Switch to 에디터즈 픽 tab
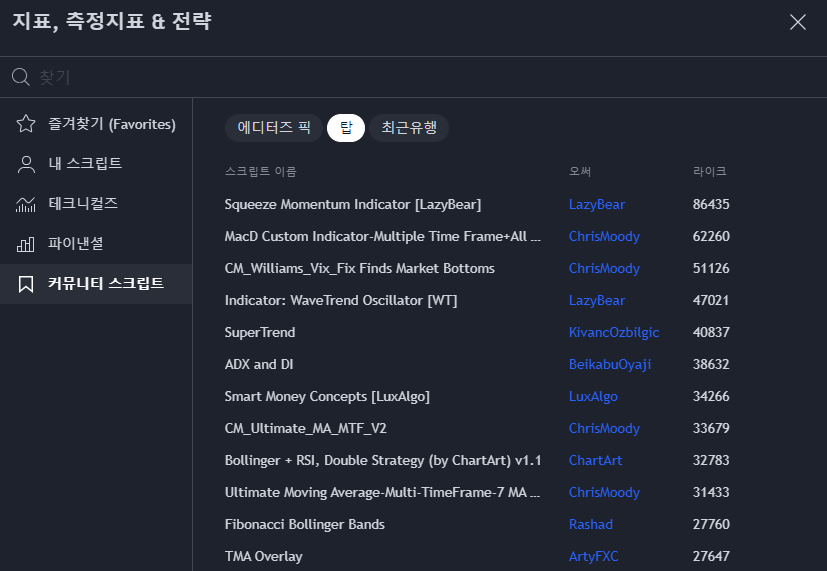The height and width of the screenshot is (571, 827). pos(274,128)
